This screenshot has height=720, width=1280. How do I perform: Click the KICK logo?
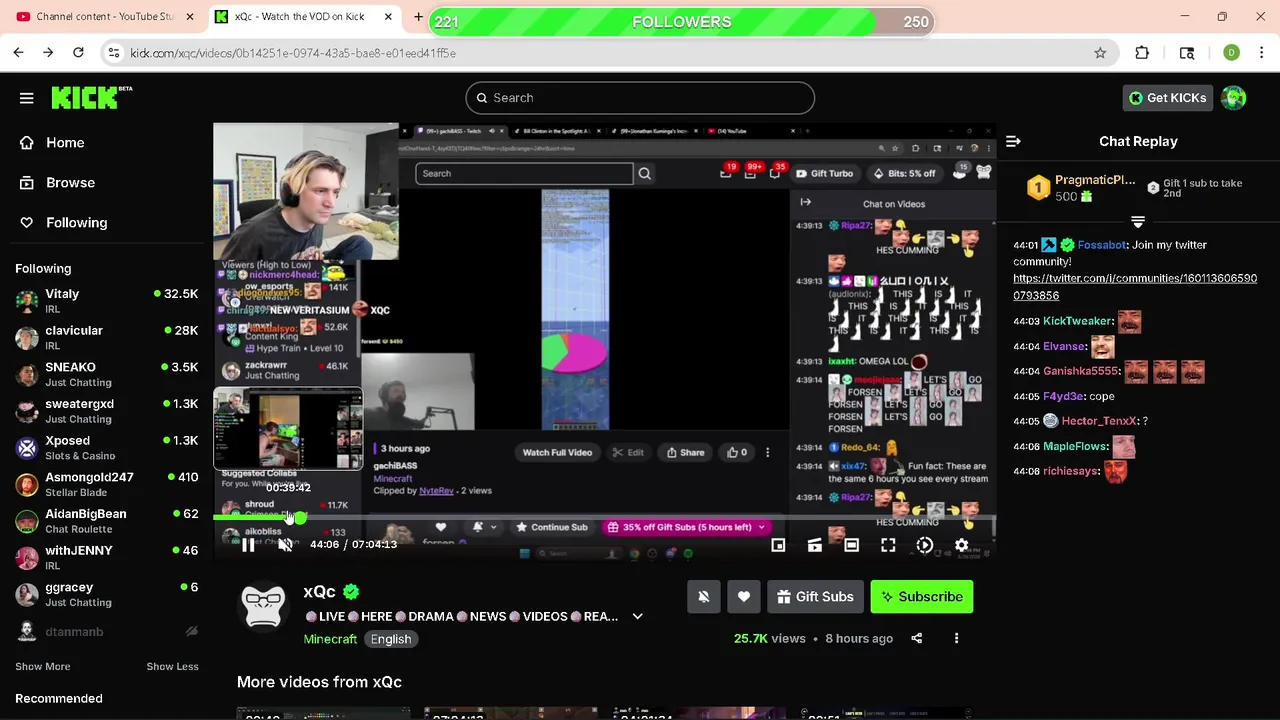pos(91,97)
